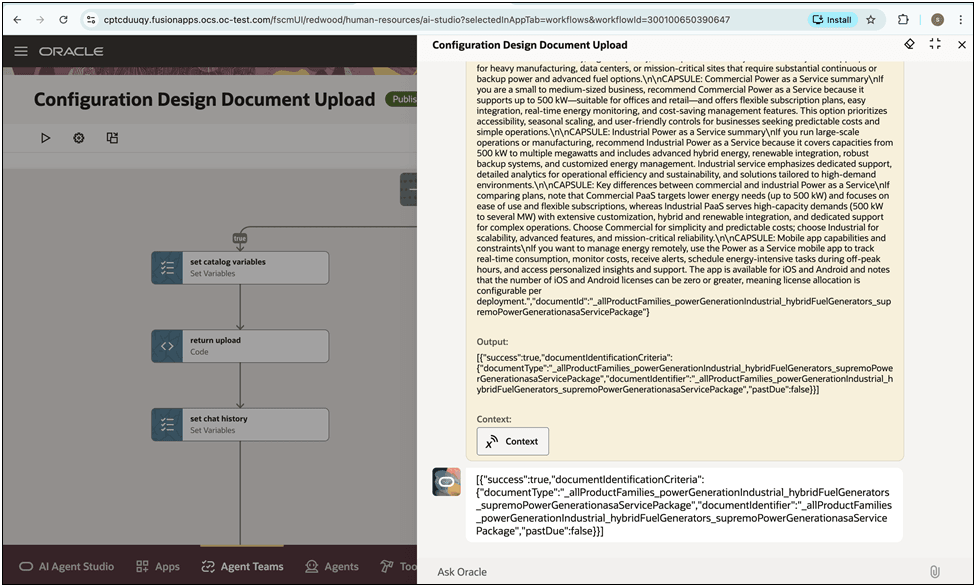Select the 'set chat history' node
Screen dimensions: 976x587
point(240,425)
